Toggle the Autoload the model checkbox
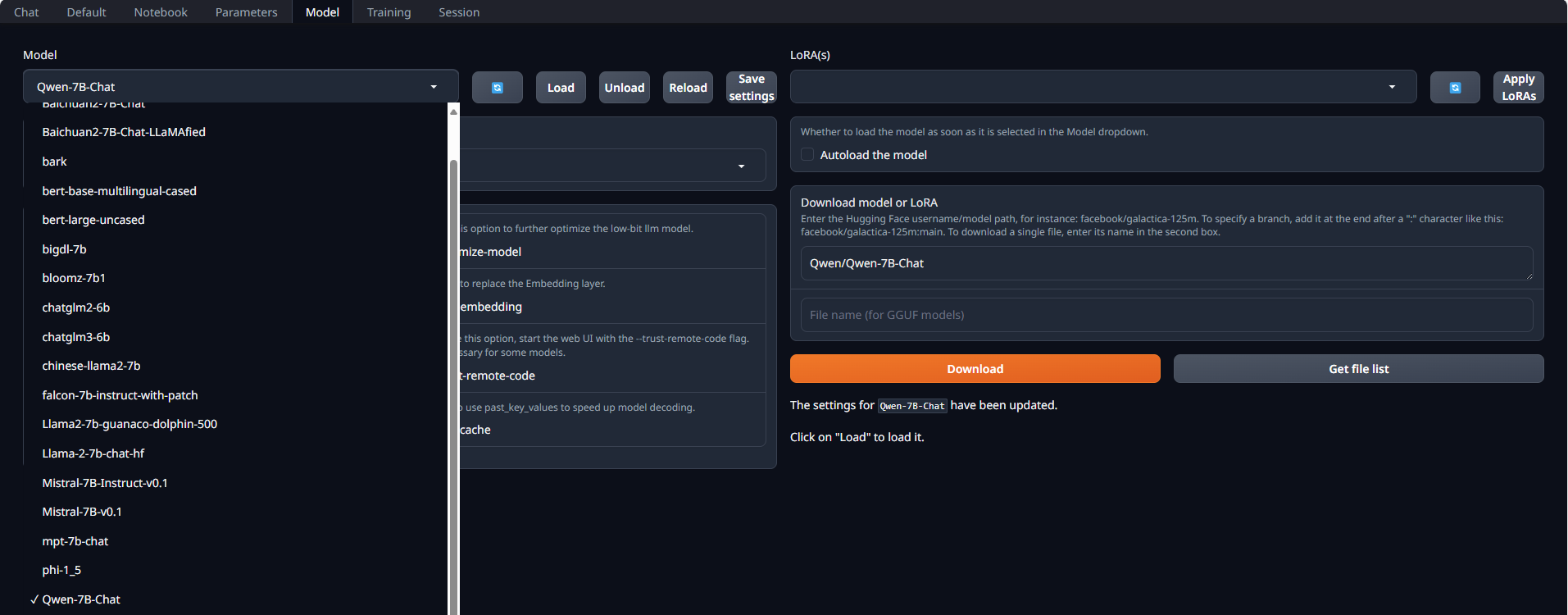 coord(807,155)
